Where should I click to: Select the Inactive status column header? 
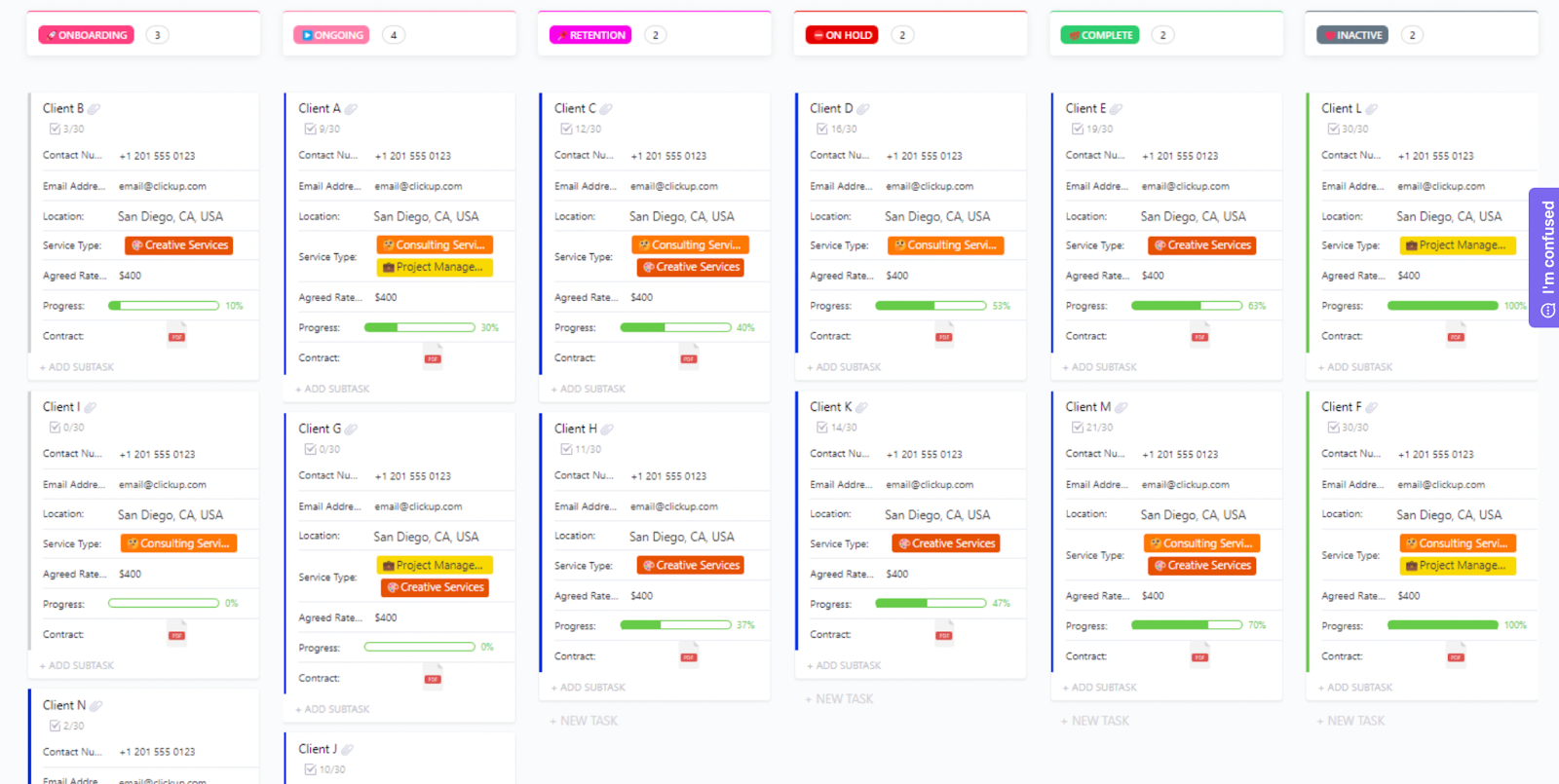1352,35
